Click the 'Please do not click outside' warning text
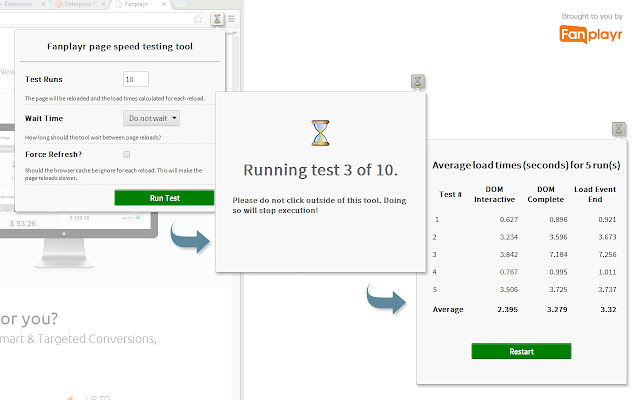Screen dimensions: 640x400 point(319,205)
